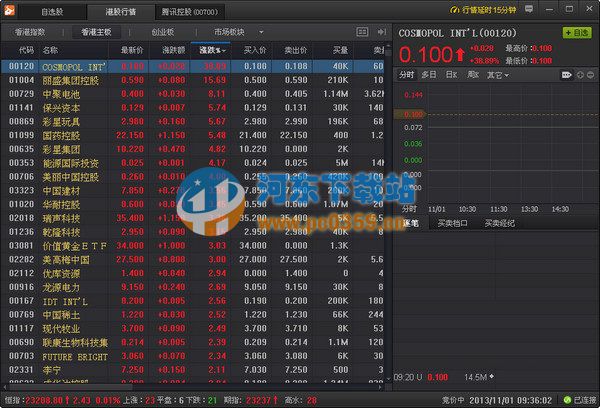Open the 买卖档口 order book tab
The image size is (600, 408).
(452, 223)
